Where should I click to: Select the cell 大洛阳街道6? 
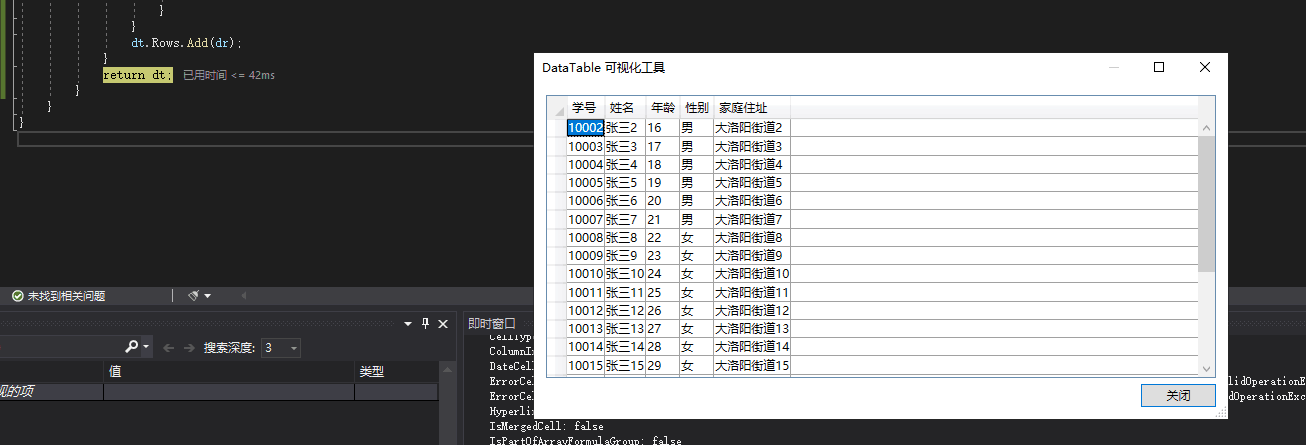coord(752,201)
